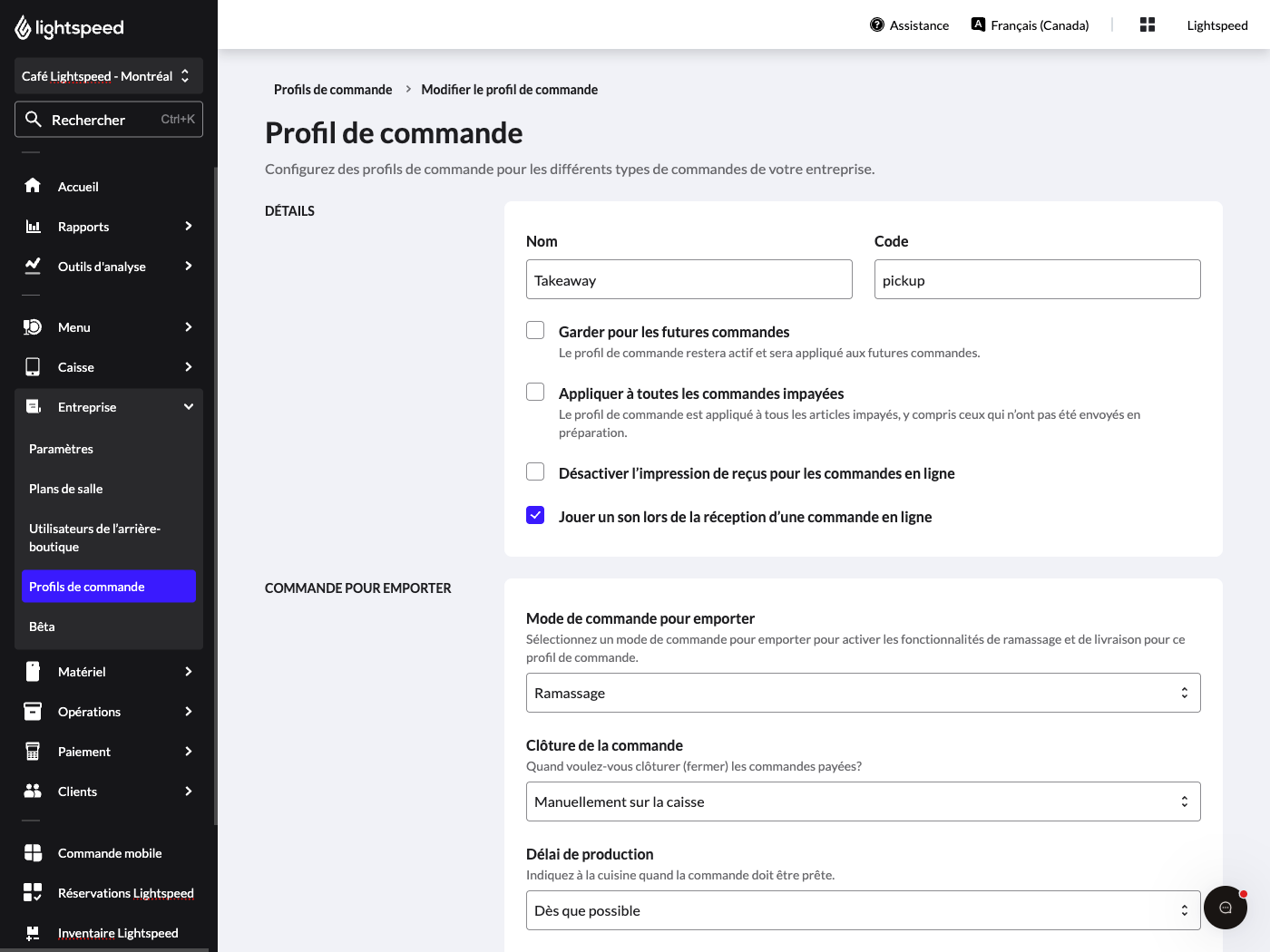Image resolution: width=1270 pixels, height=952 pixels.
Task: Expand the Matériel section chevron
Action: [x=189, y=672]
